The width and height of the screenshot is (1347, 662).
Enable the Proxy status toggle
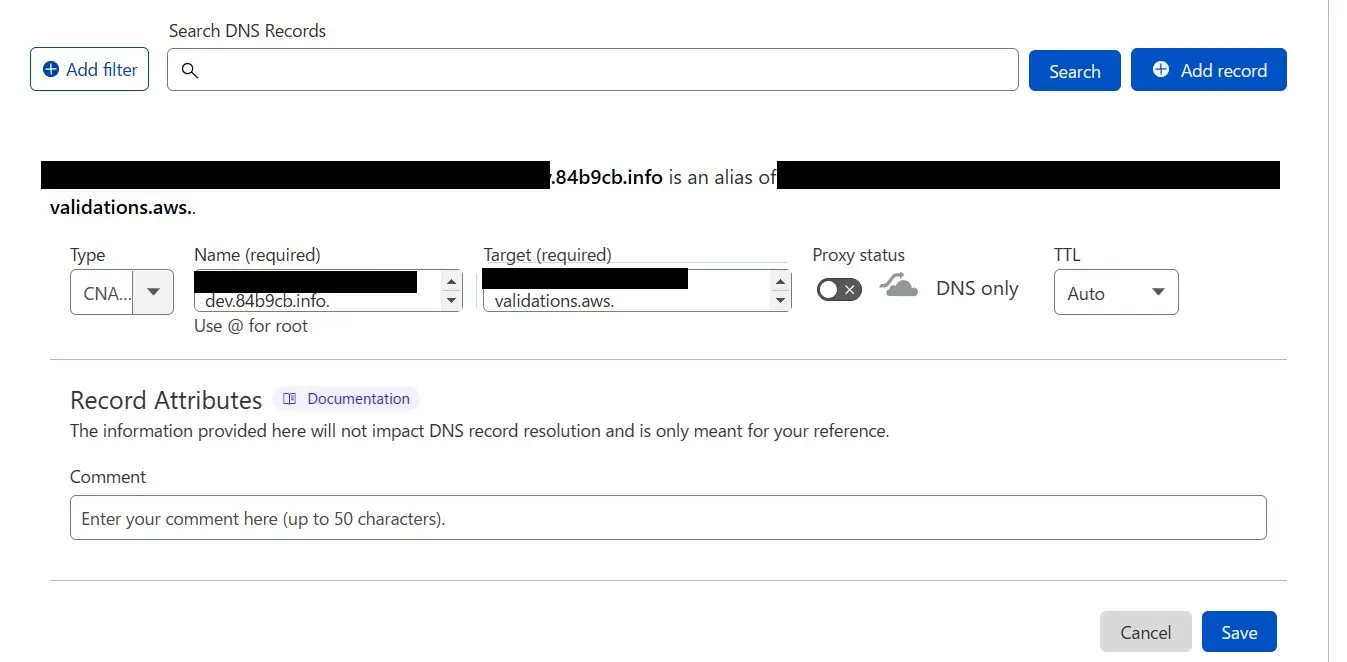(839, 290)
